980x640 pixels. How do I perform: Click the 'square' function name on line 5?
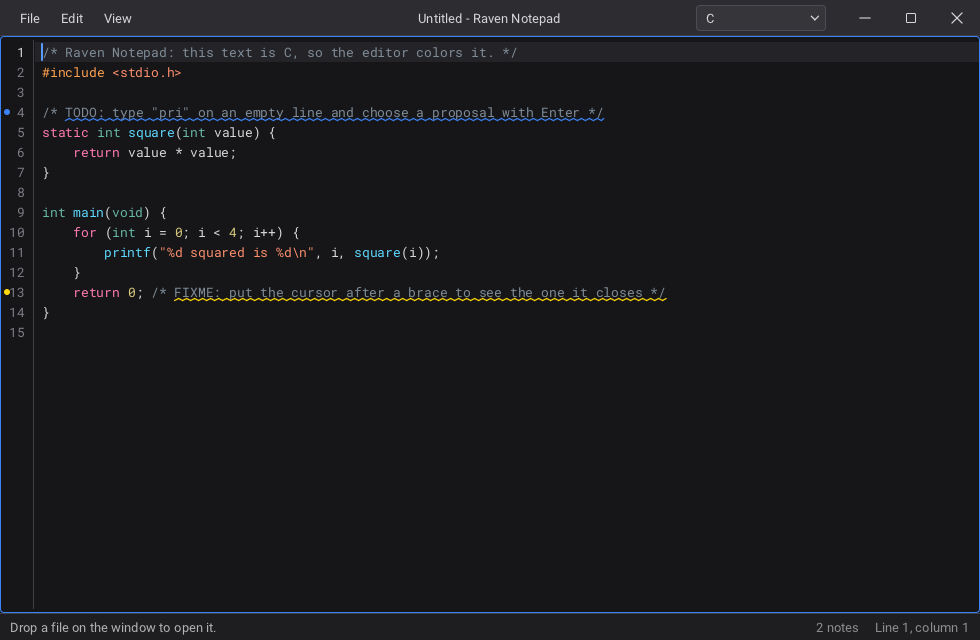151,132
